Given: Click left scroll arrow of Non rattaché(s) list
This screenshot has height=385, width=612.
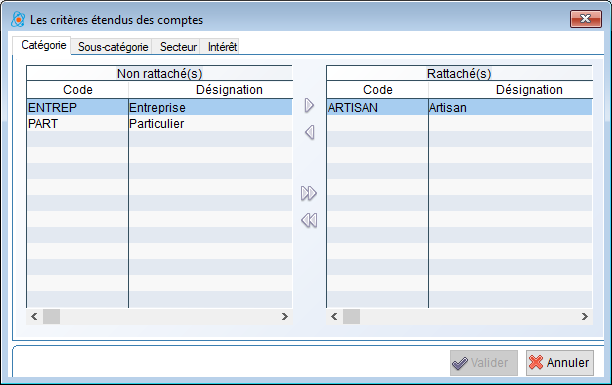Looking at the screenshot, I should coord(34,316).
